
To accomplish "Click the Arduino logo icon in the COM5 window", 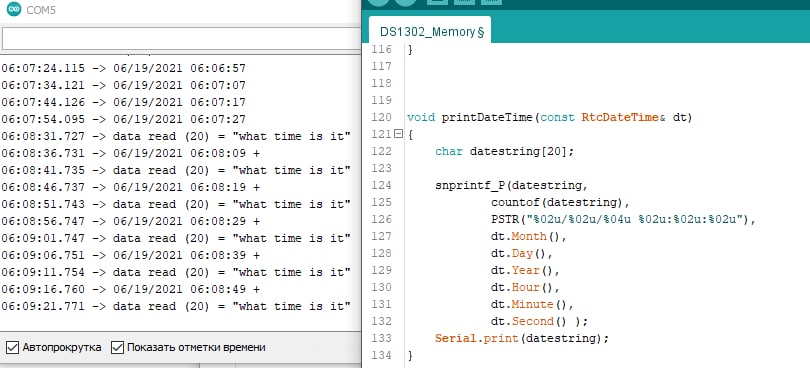I will point(14,9).
